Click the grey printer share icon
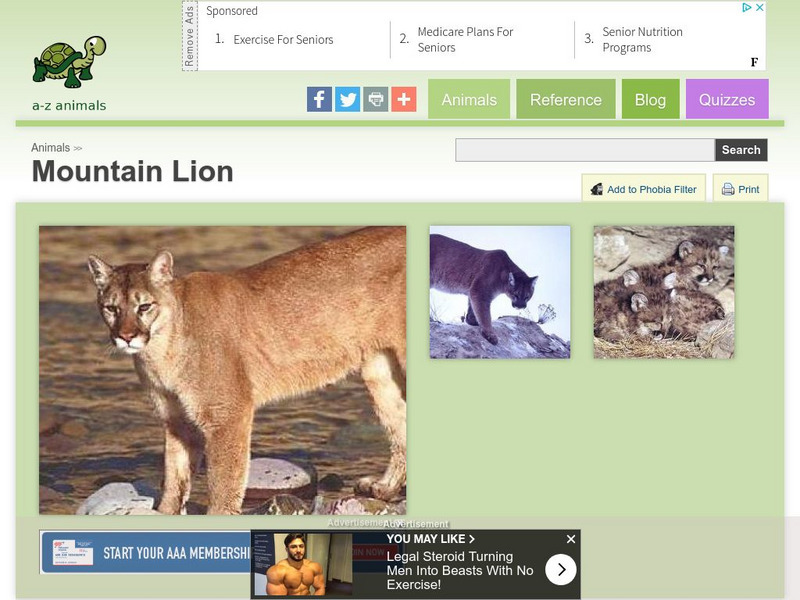Image resolution: width=800 pixels, height=600 pixels. (x=376, y=99)
